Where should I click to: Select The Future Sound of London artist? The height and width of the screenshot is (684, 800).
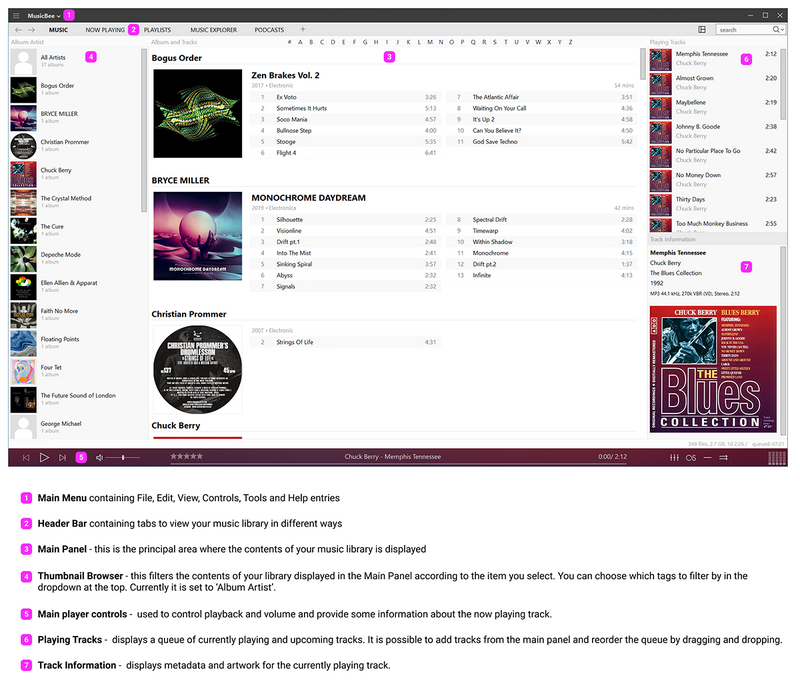point(76,399)
